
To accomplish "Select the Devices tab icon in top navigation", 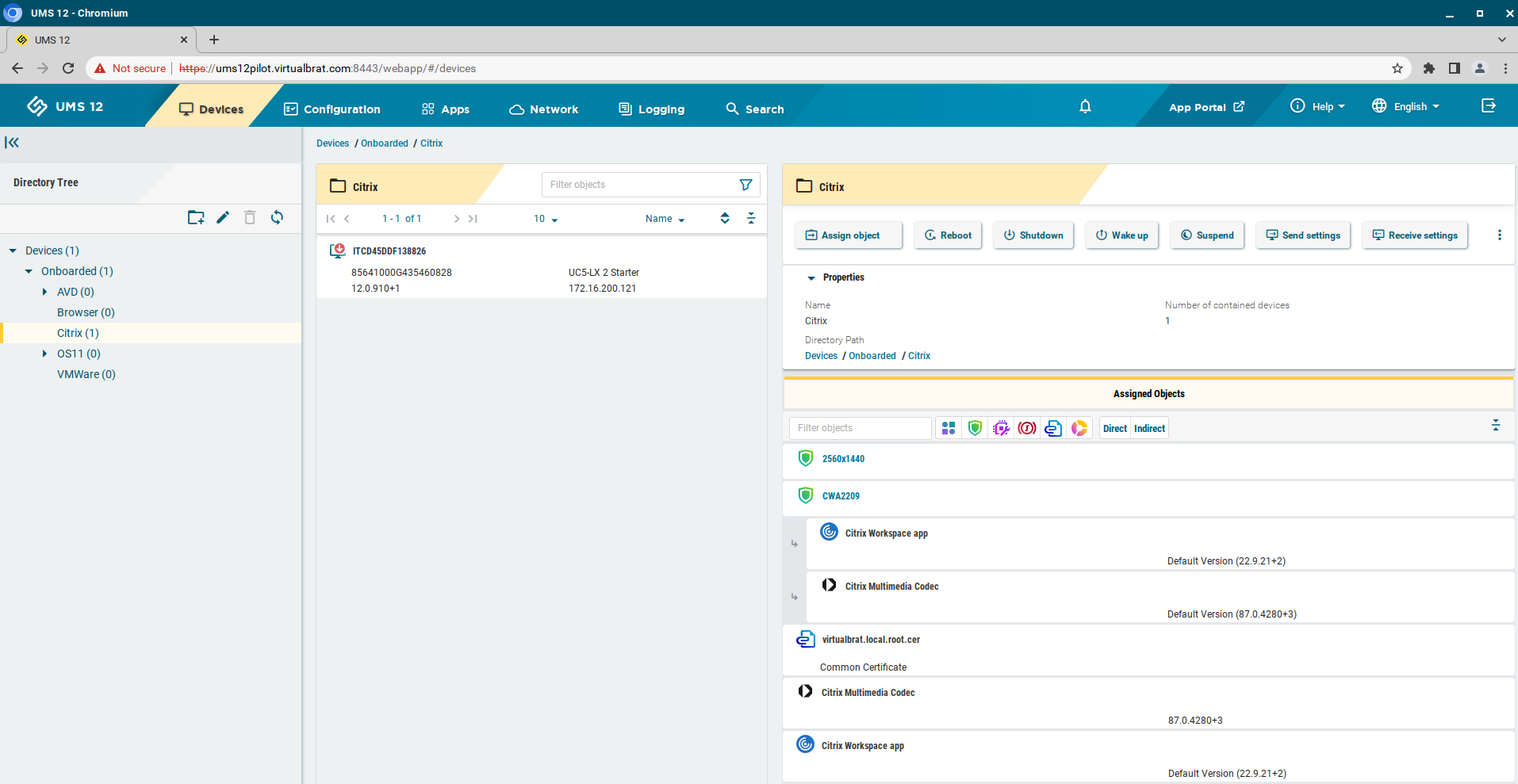I will 187,109.
